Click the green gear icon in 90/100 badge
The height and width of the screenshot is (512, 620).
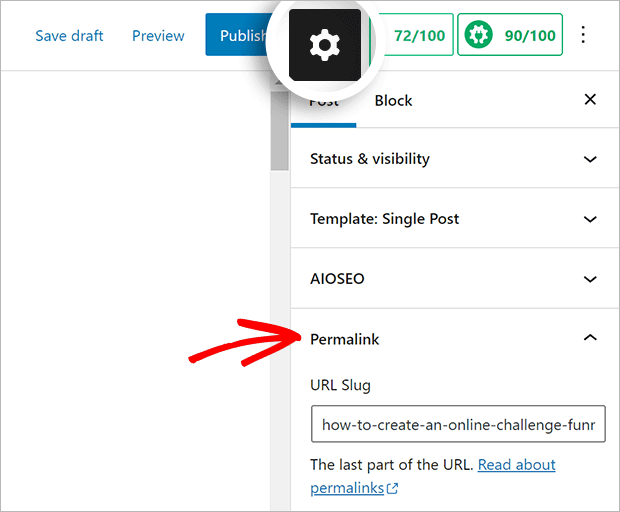click(x=480, y=36)
